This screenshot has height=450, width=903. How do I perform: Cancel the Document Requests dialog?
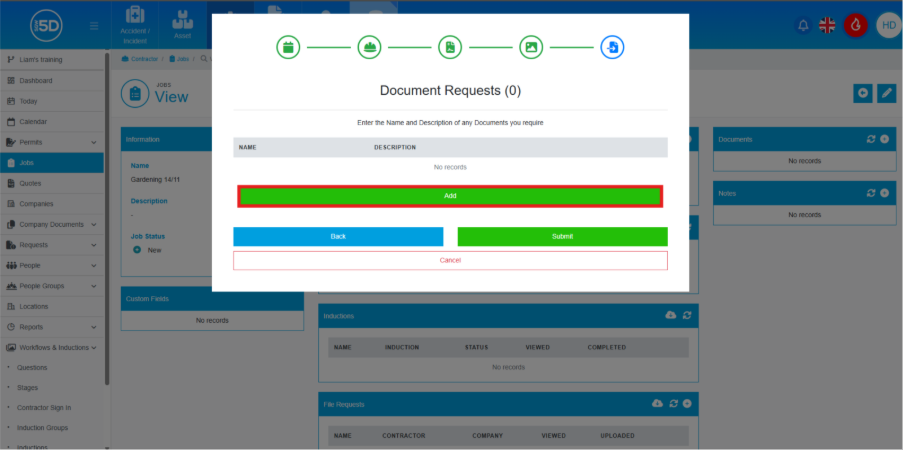click(450, 260)
